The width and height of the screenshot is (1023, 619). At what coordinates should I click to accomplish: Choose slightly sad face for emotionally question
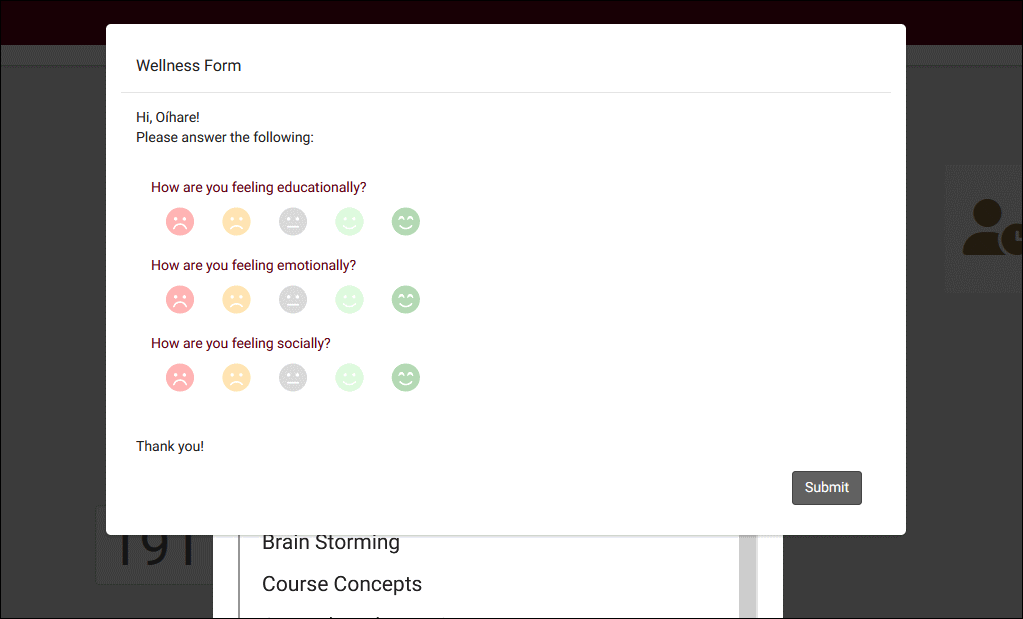(x=236, y=300)
